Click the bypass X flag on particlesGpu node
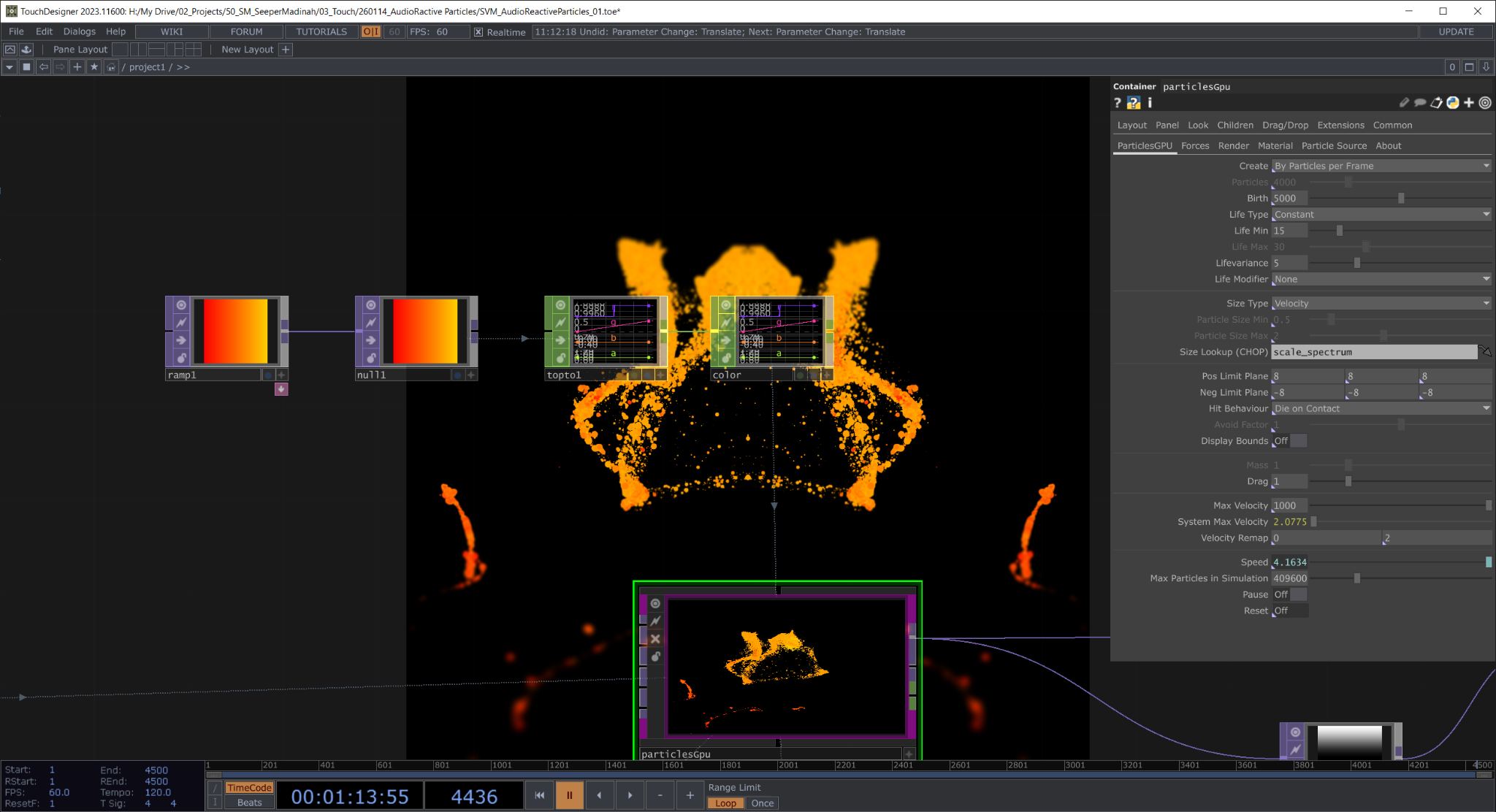The width and height of the screenshot is (1496, 812). click(655, 639)
